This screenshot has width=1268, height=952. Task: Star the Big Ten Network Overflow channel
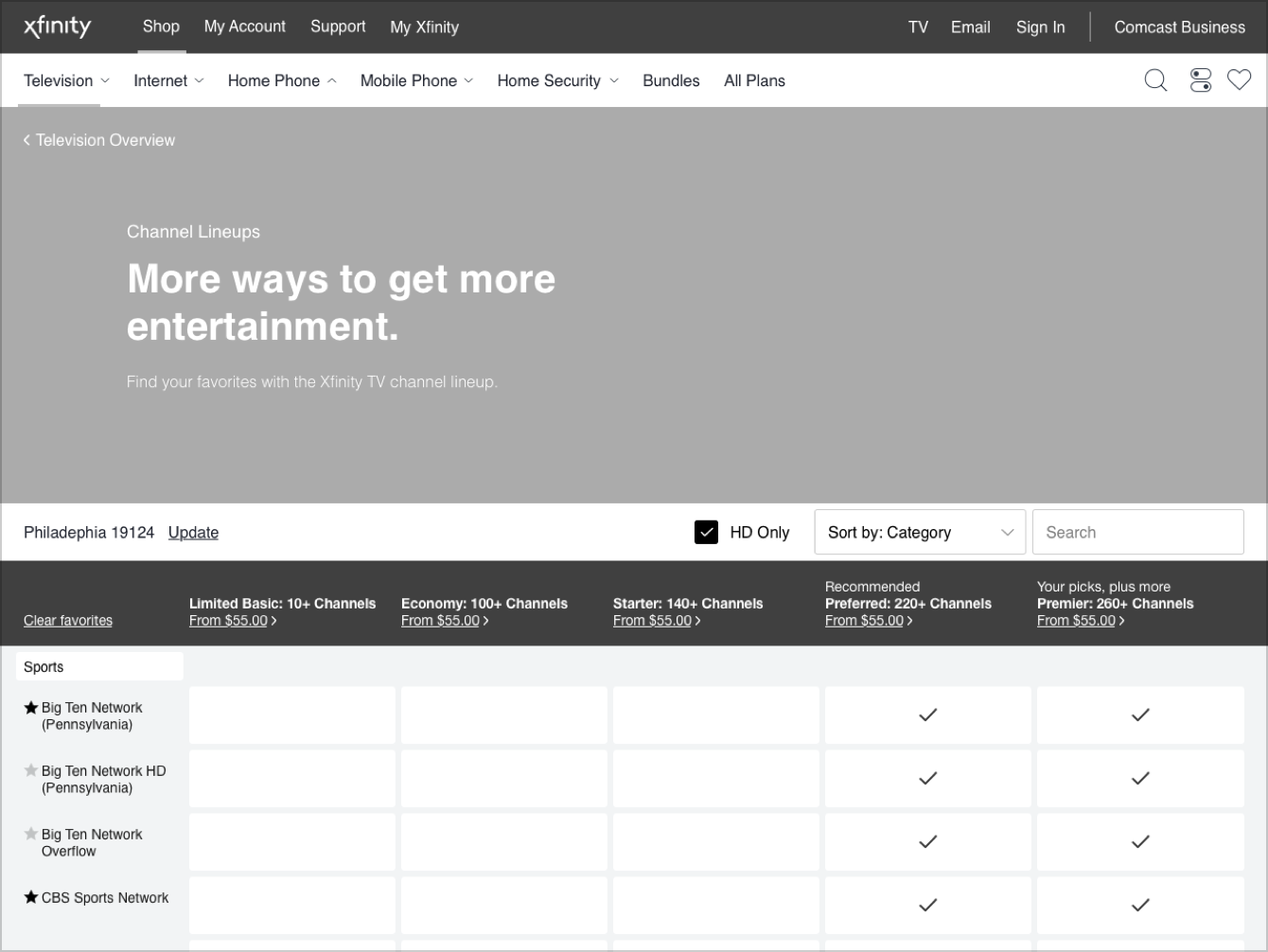(x=30, y=835)
